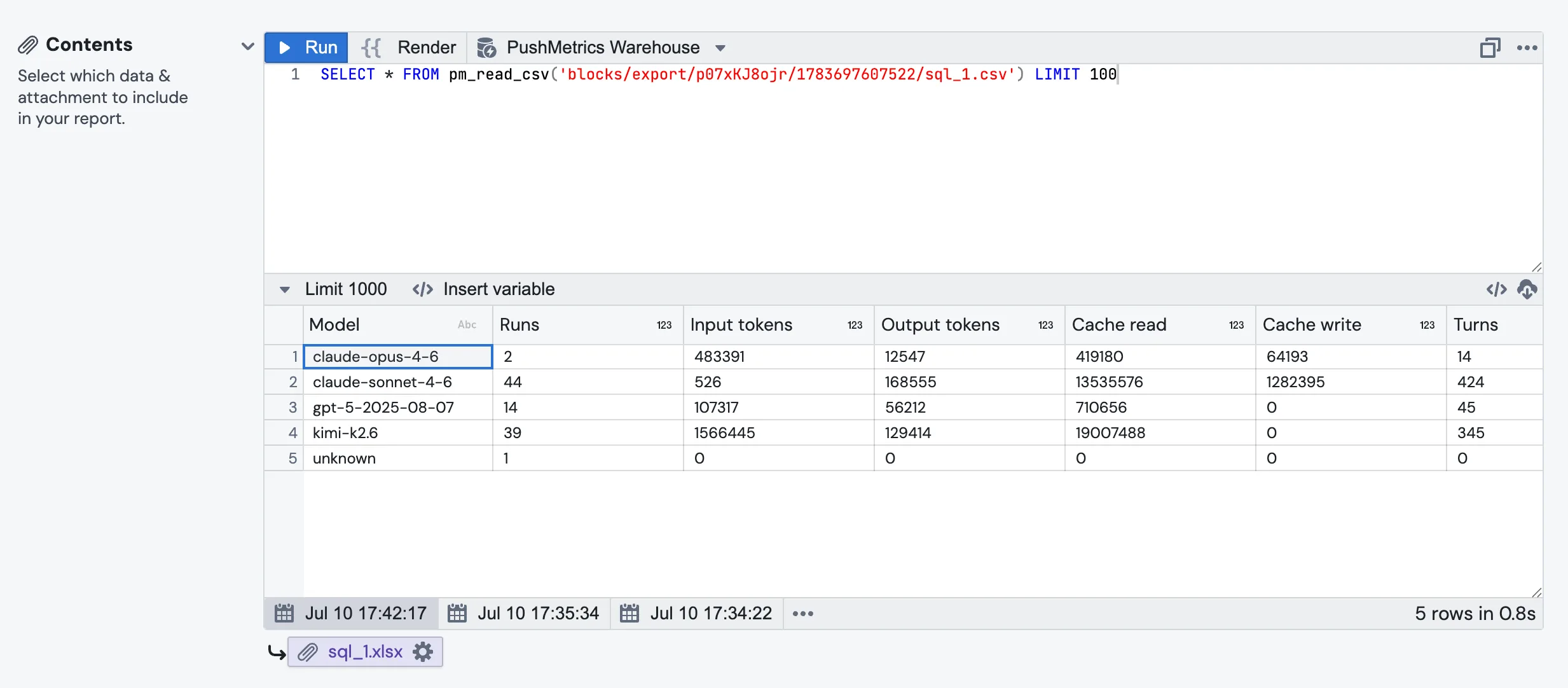1568x688 pixels.
Task: Open the Limit 1000 dropdown
Action: 334,289
